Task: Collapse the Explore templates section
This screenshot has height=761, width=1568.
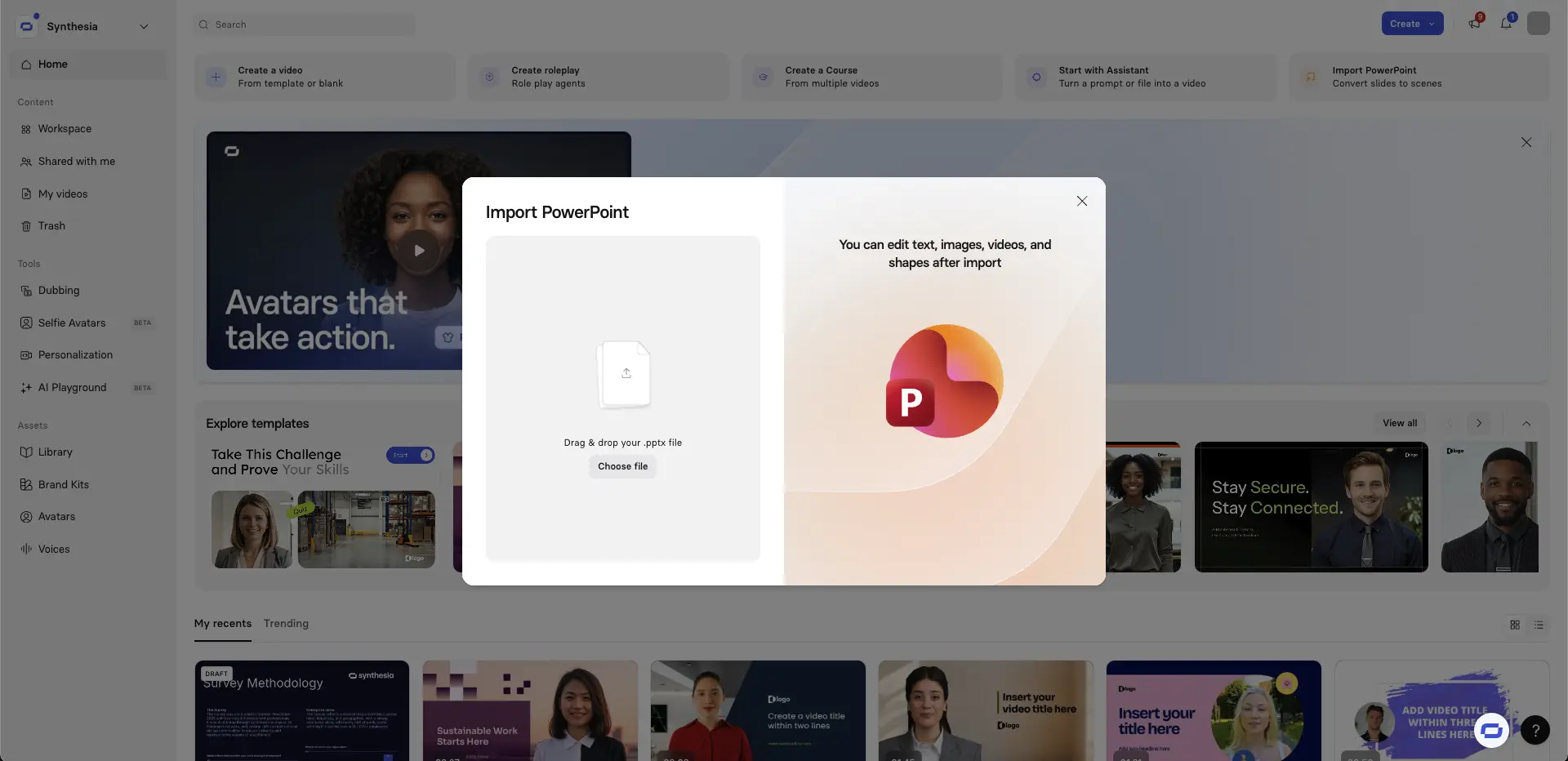Action: [1526, 423]
